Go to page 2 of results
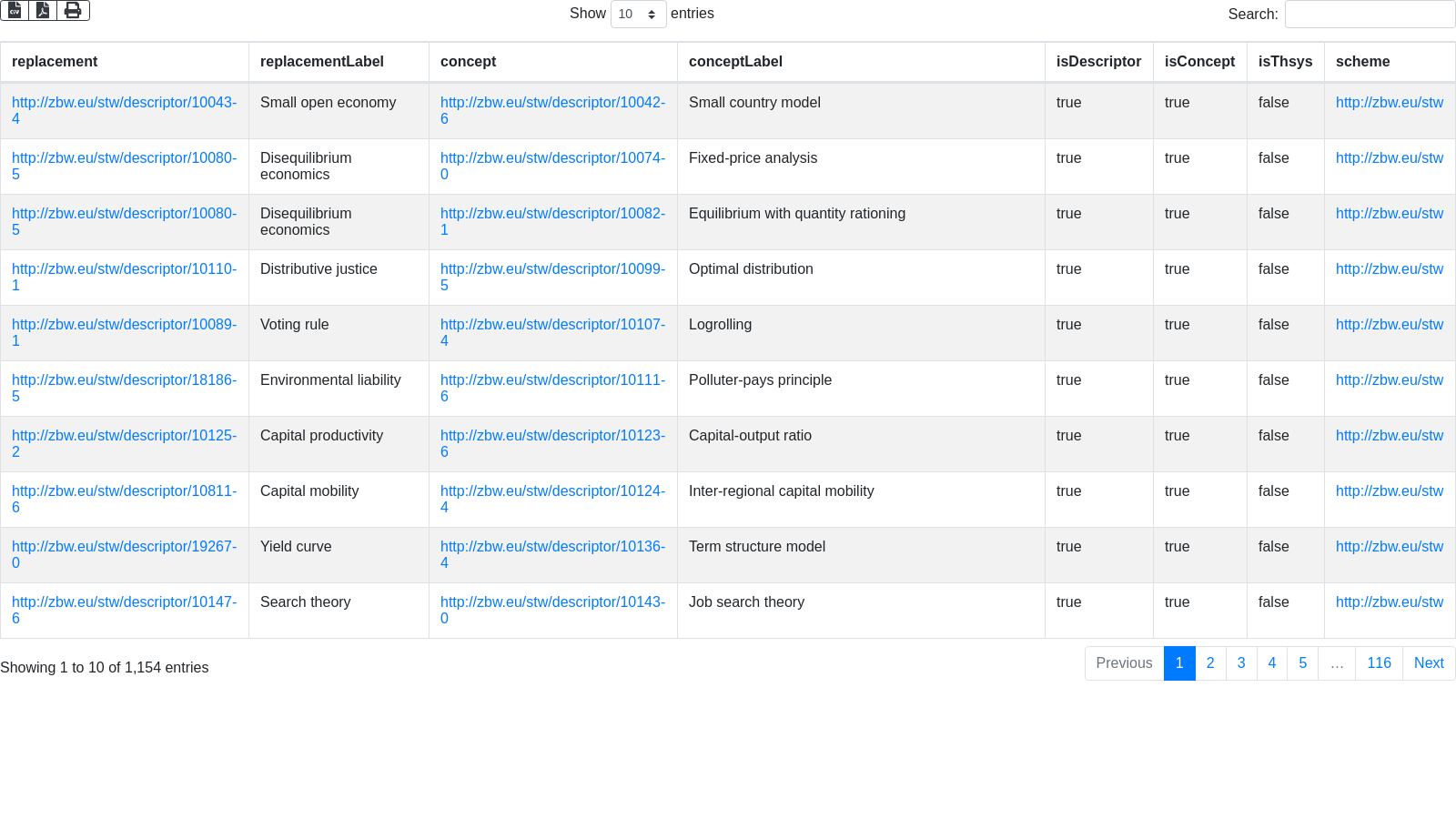Screen dimensions: 1456x819 point(1210,663)
